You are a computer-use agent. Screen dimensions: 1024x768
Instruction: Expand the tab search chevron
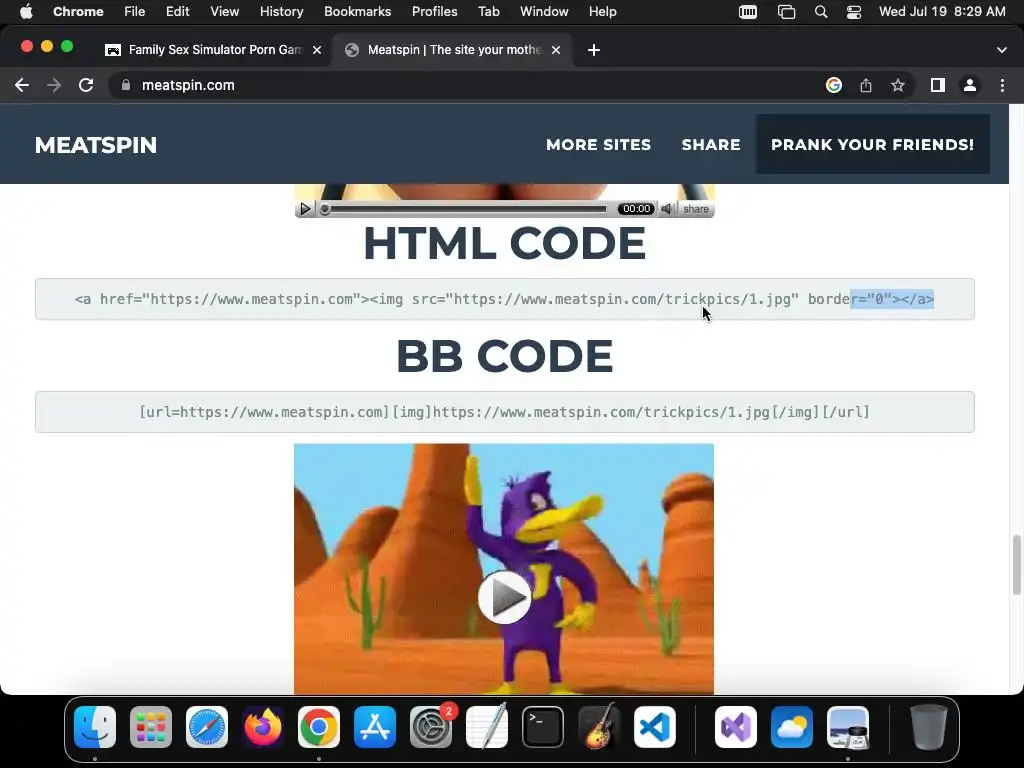click(1002, 50)
